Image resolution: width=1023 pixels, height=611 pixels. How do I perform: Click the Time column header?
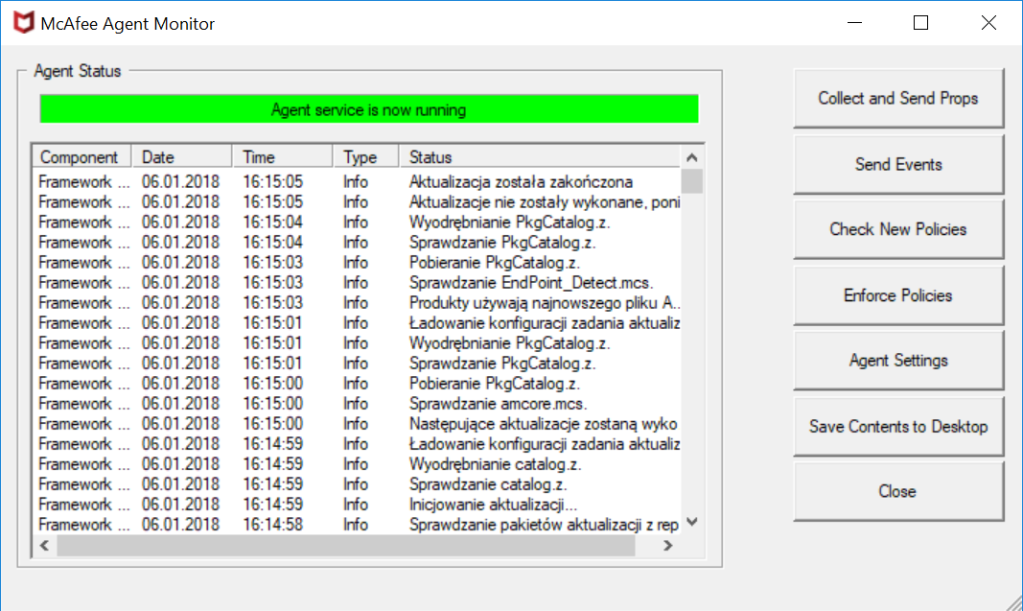[282, 157]
